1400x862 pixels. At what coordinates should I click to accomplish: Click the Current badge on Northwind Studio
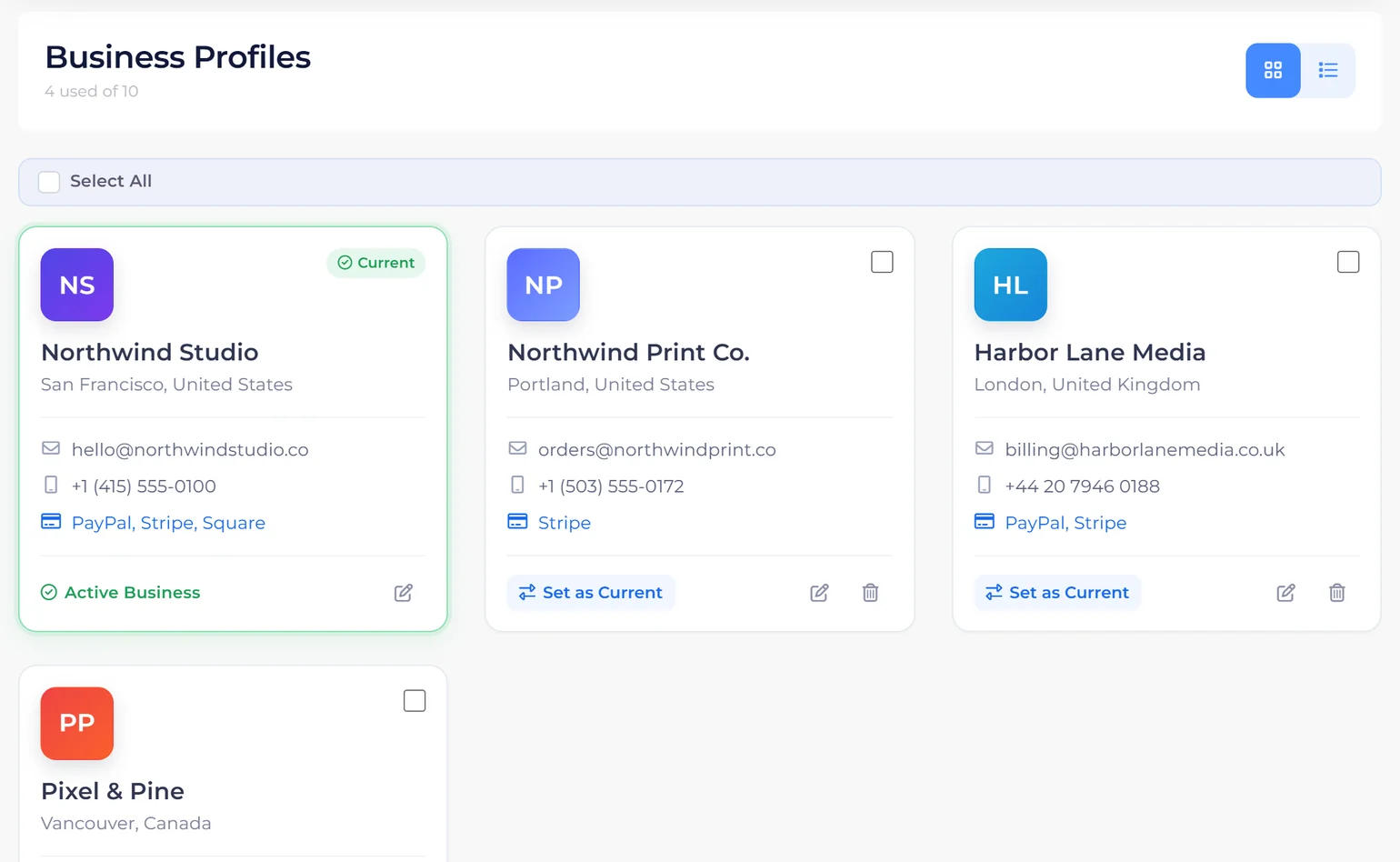pos(376,263)
